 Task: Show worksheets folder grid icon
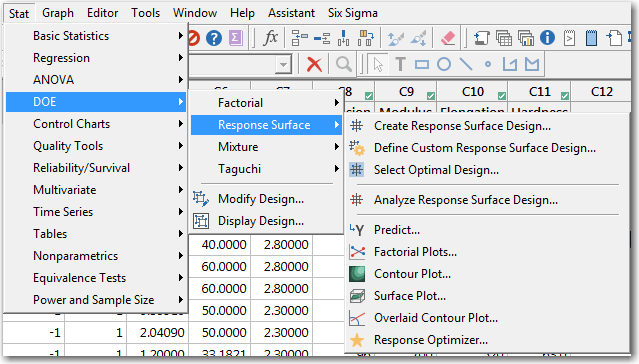coord(504,38)
